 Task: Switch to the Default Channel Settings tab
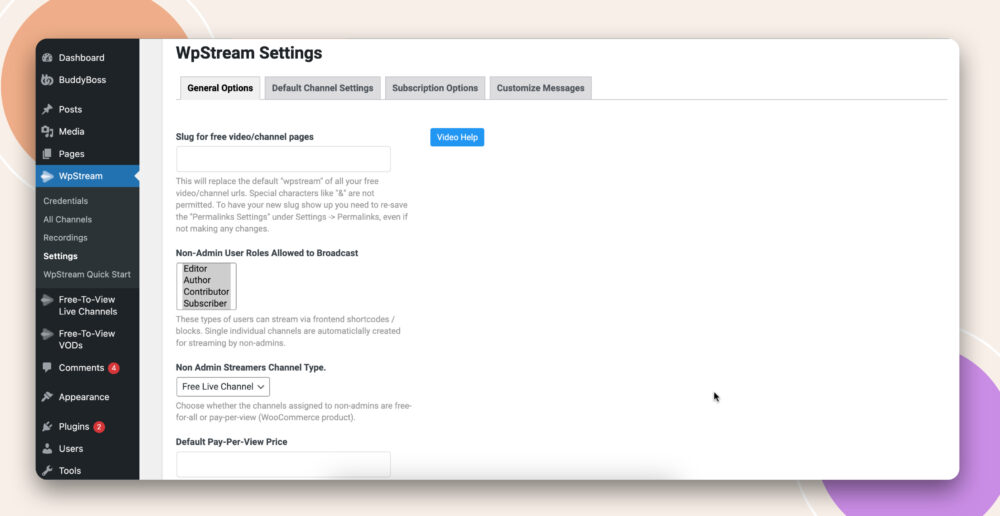pos(322,88)
